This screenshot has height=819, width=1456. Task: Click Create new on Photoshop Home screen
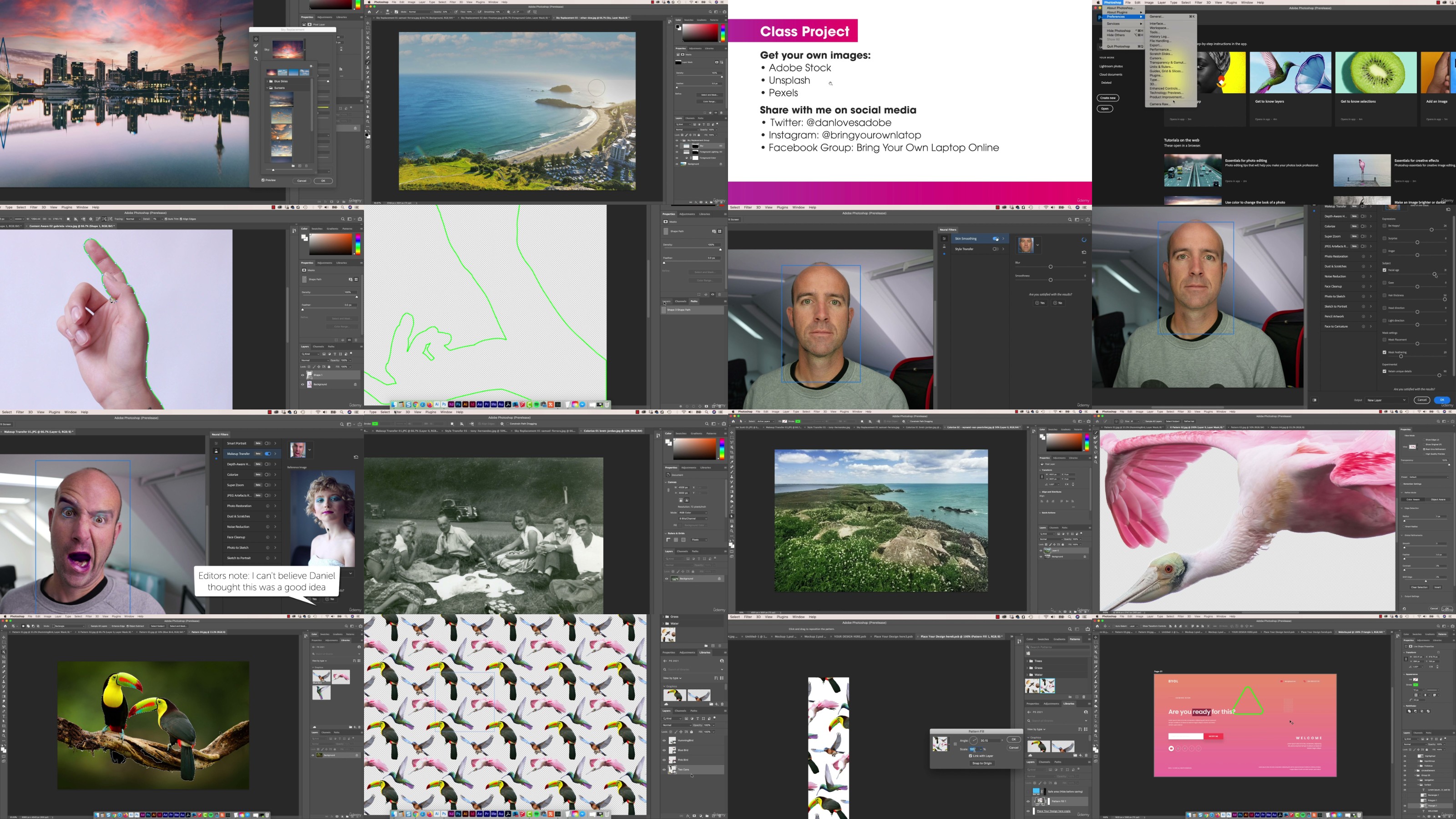pos(1108,98)
